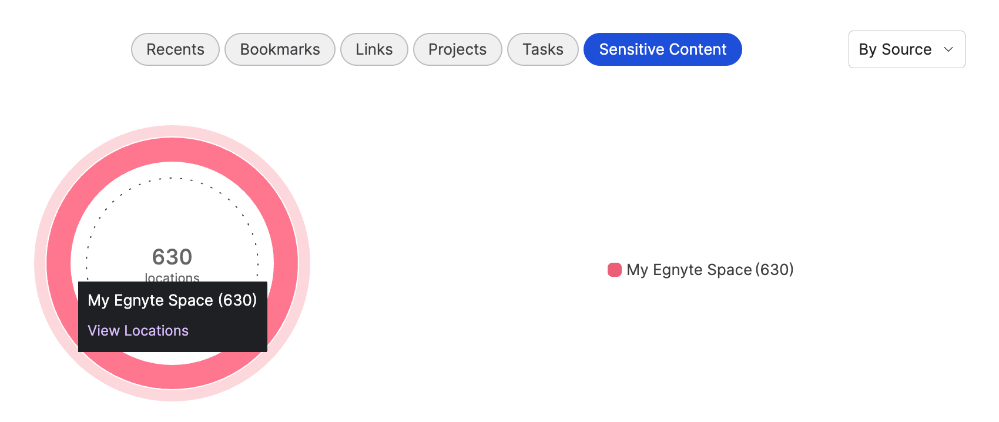Select the Sensitive Content tab

click(x=663, y=49)
